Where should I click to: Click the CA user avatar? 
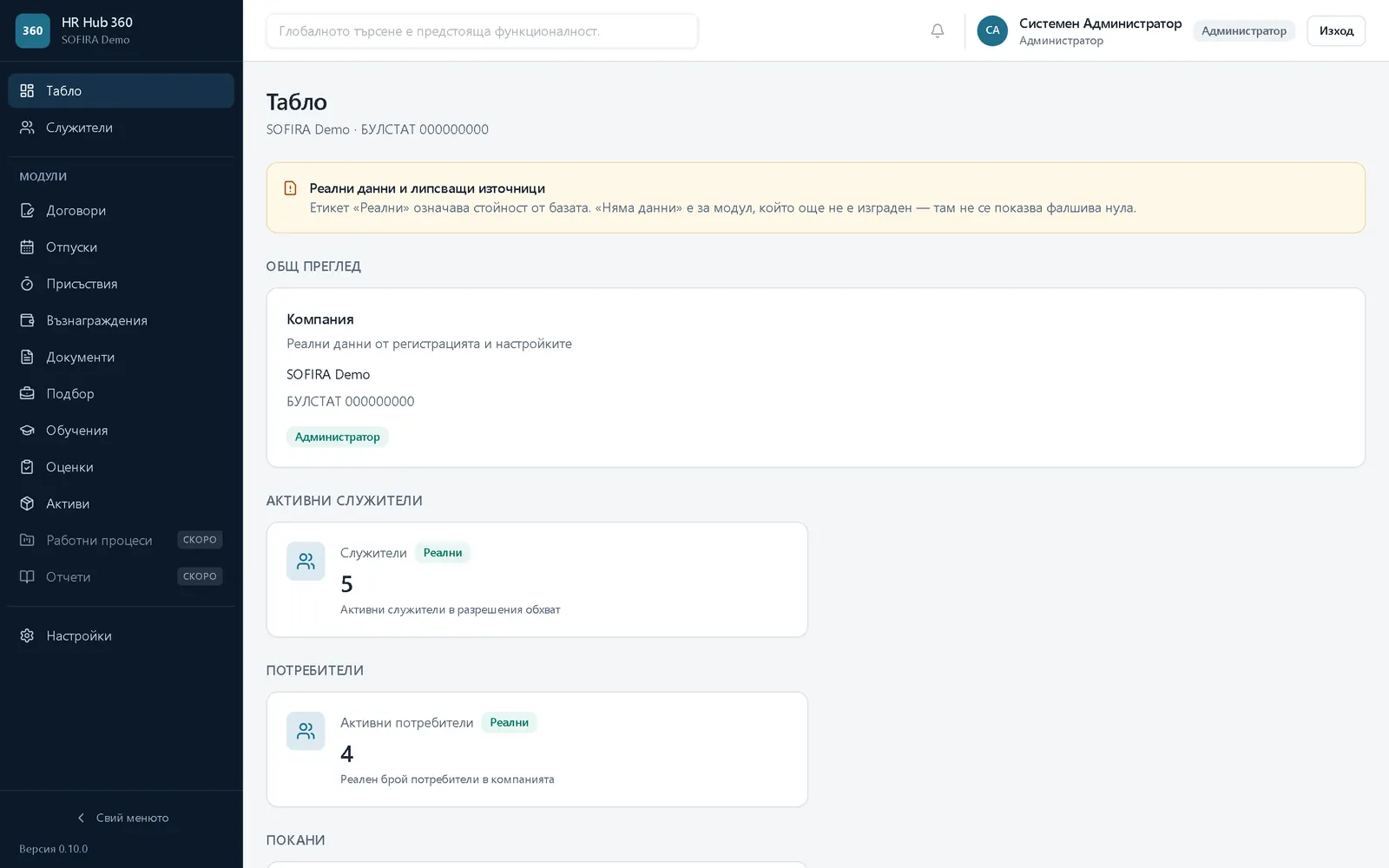tap(992, 30)
